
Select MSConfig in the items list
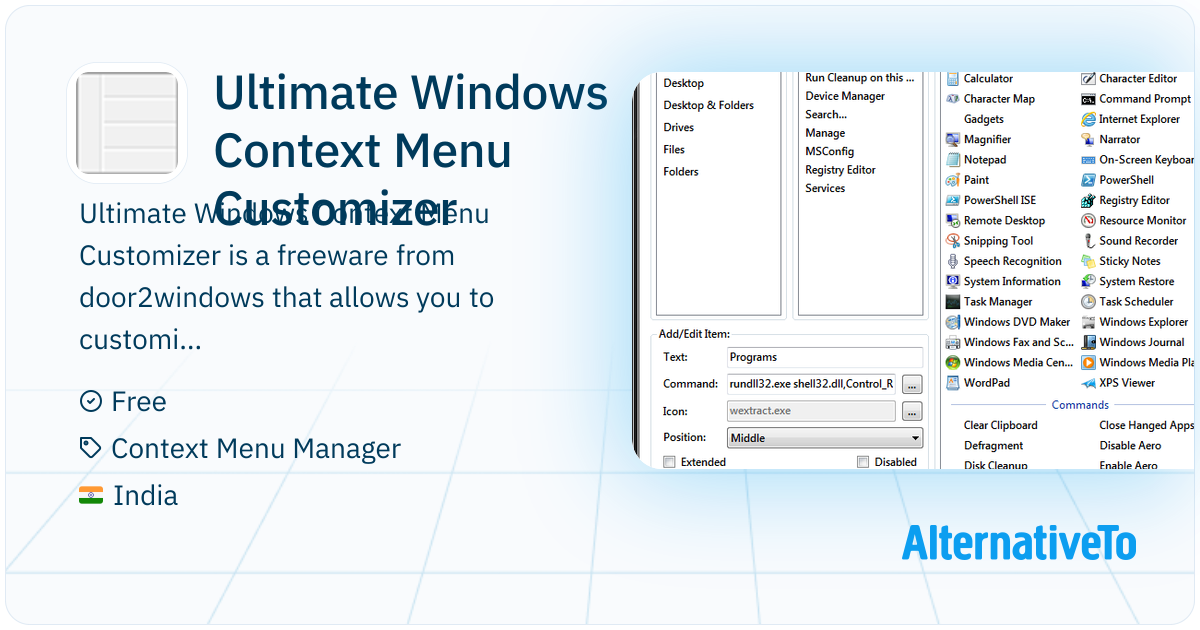[x=829, y=152]
